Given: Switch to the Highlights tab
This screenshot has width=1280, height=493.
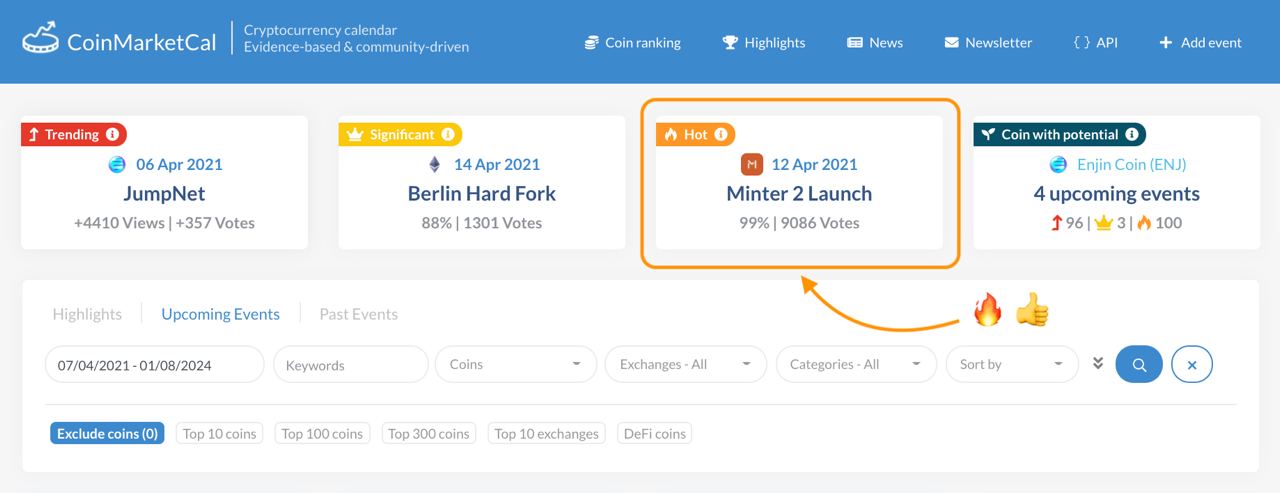Looking at the screenshot, I should click(87, 314).
